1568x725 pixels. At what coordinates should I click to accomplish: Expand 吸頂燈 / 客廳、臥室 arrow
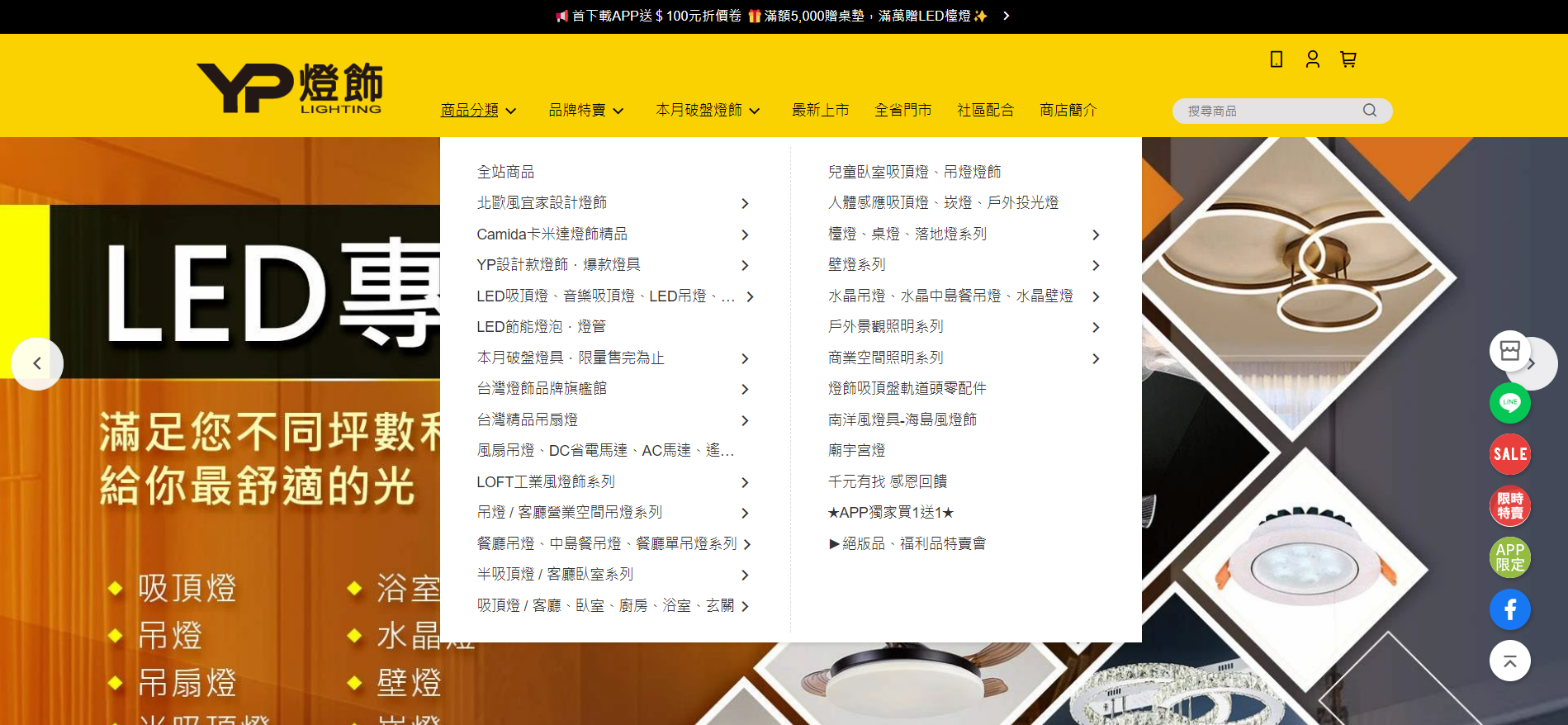pos(745,606)
